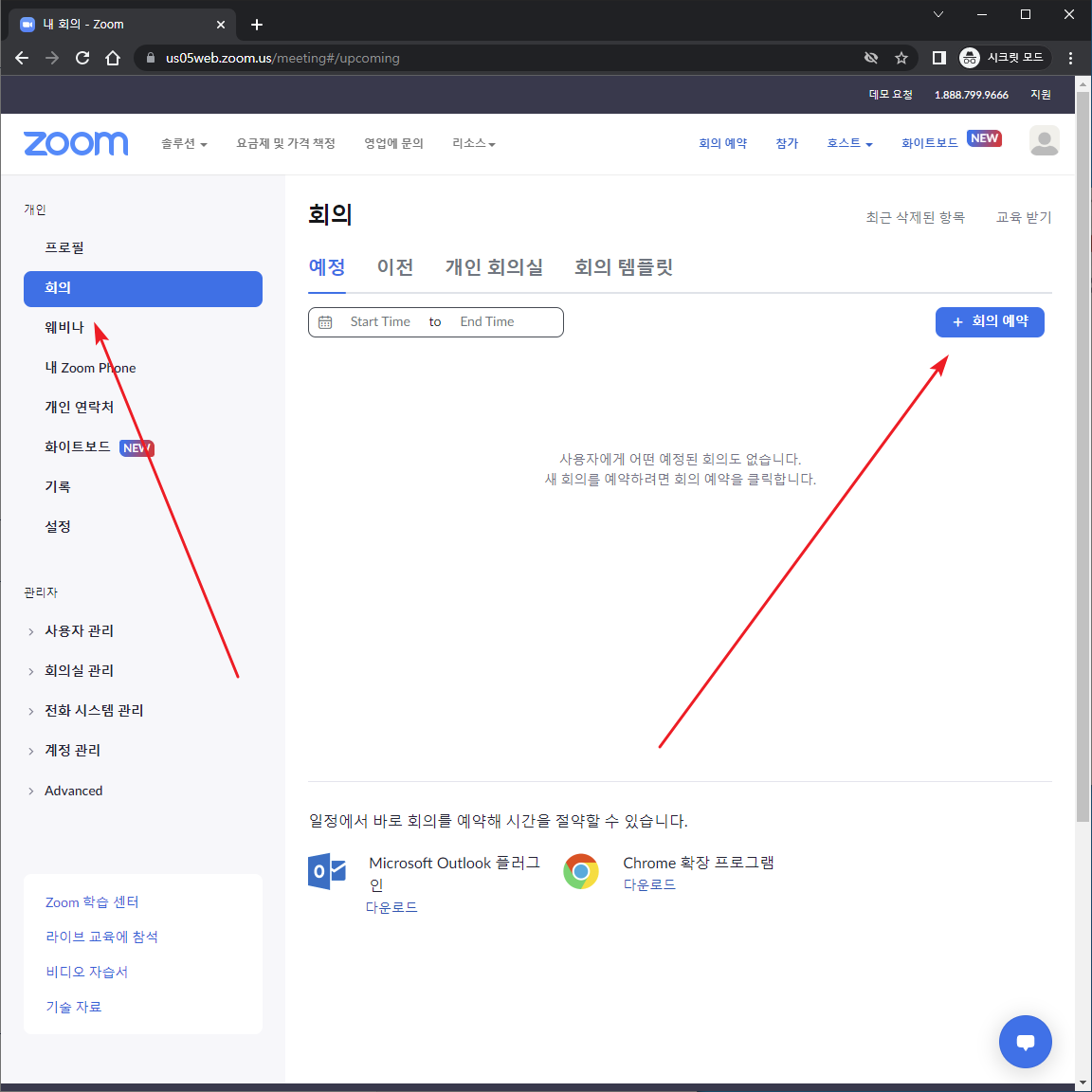1092x1092 pixels.
Task: Open the 호스트 dropdown
Action: pos(849,143)
